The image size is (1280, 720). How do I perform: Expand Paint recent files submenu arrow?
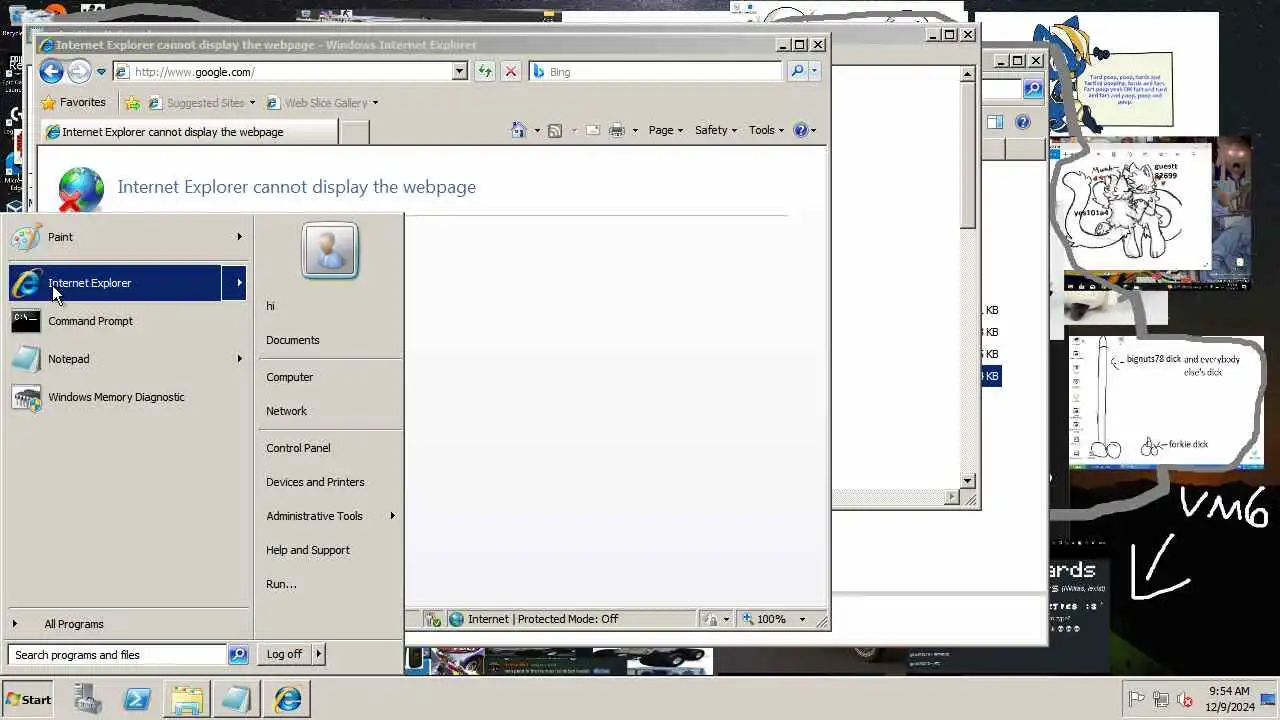tap(239, 237)
